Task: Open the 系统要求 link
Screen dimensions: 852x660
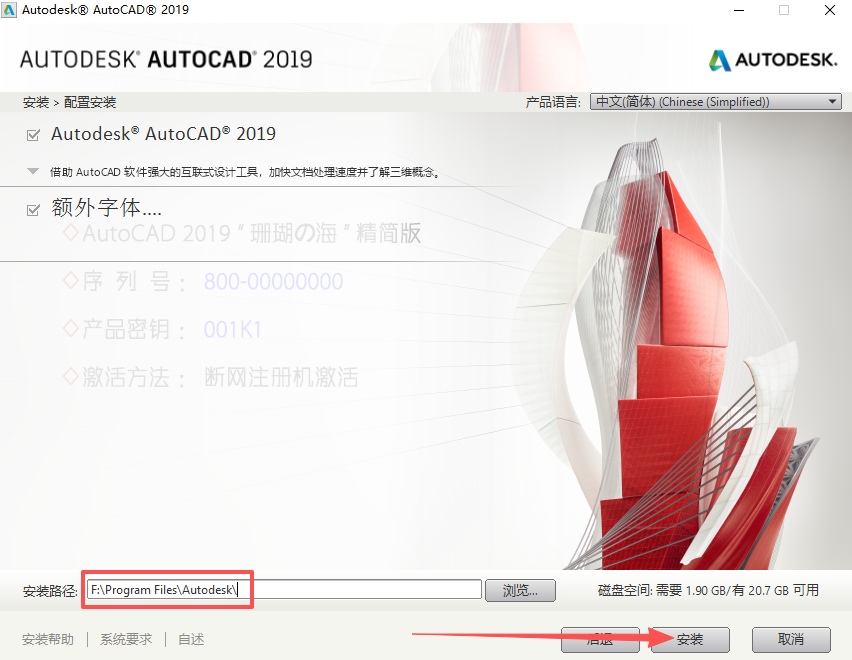Action: [126, 639]
